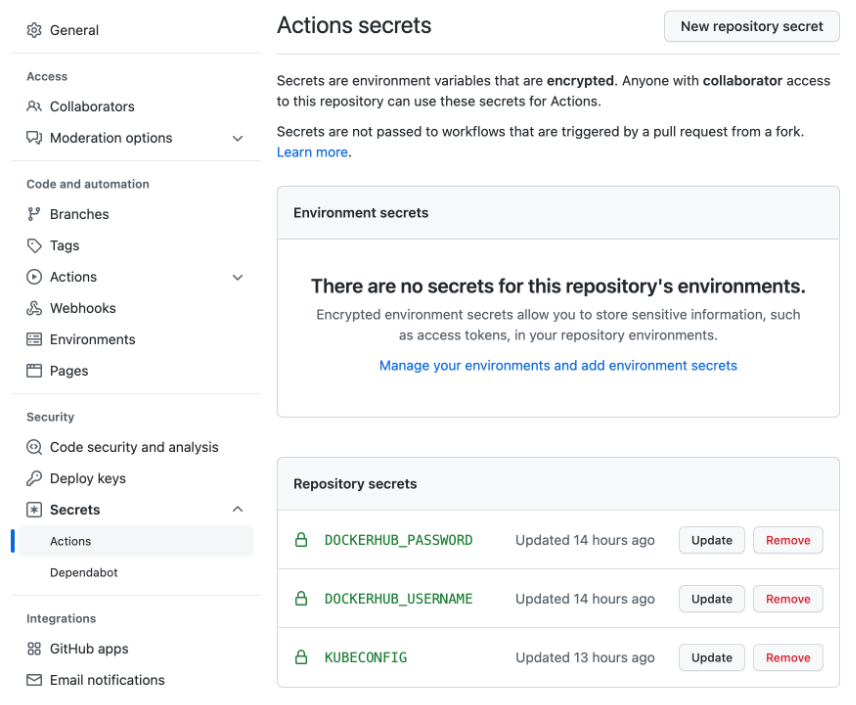Click the Tags icon in sidebar
Image resolution: width=856 pixels, height=705 pixels.
point(34,245)
